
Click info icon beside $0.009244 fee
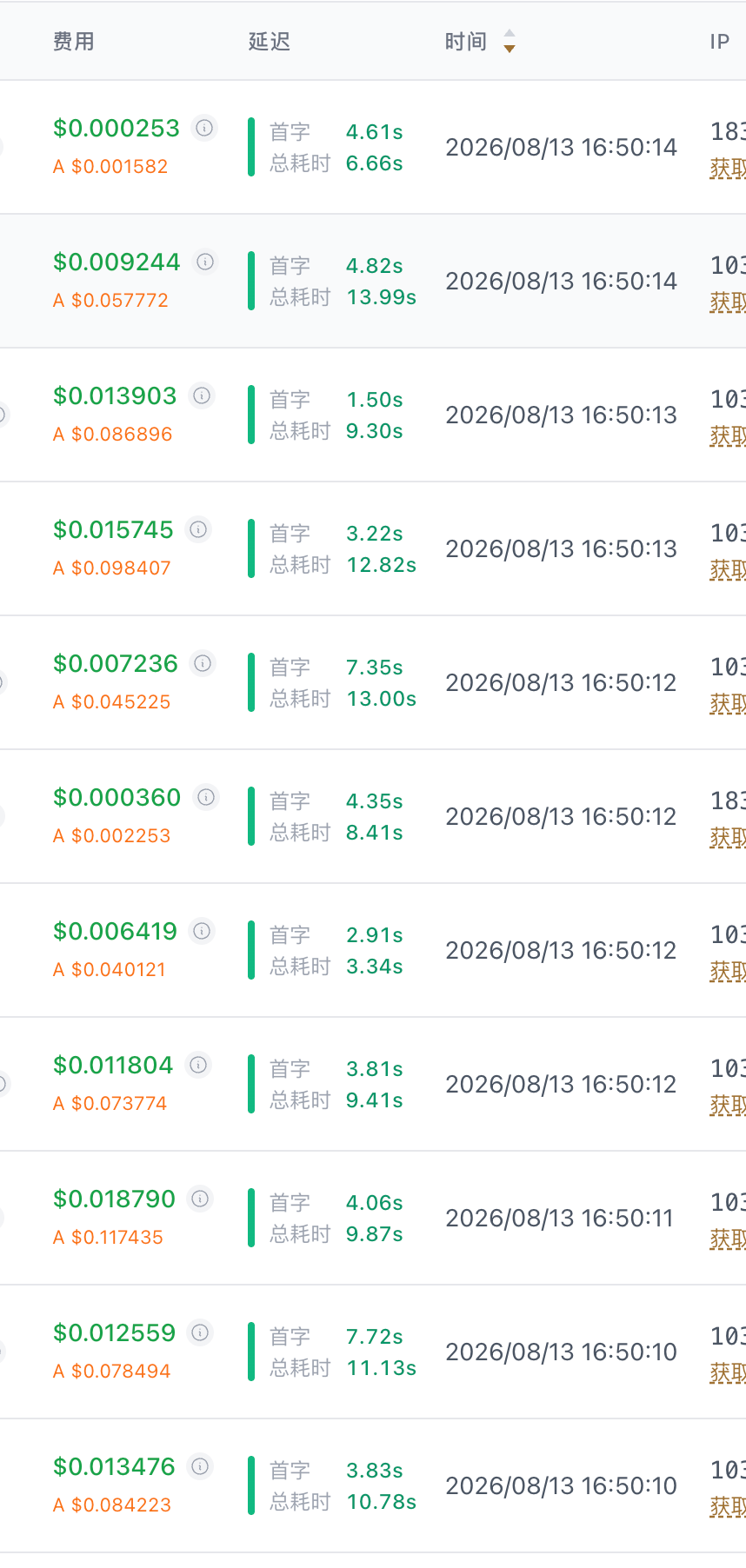[x=205, y=262]
